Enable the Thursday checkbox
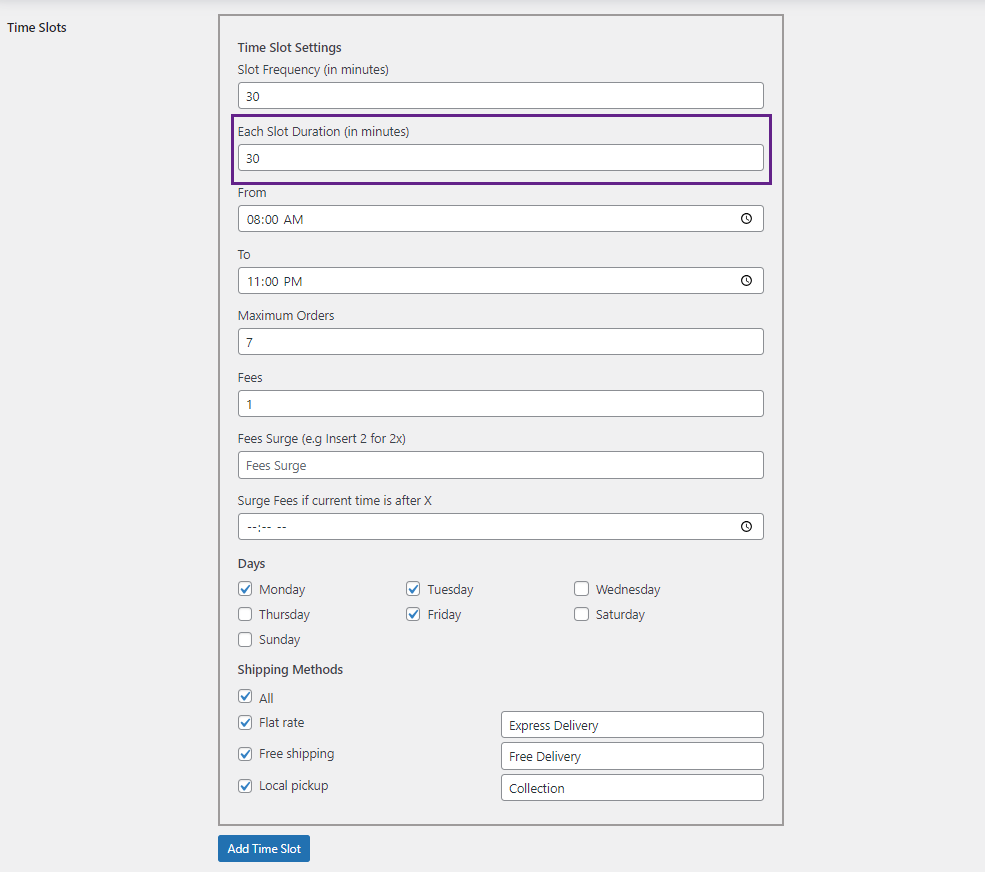The width and height of the screenshot is (985, 872). tap(245, 614)
